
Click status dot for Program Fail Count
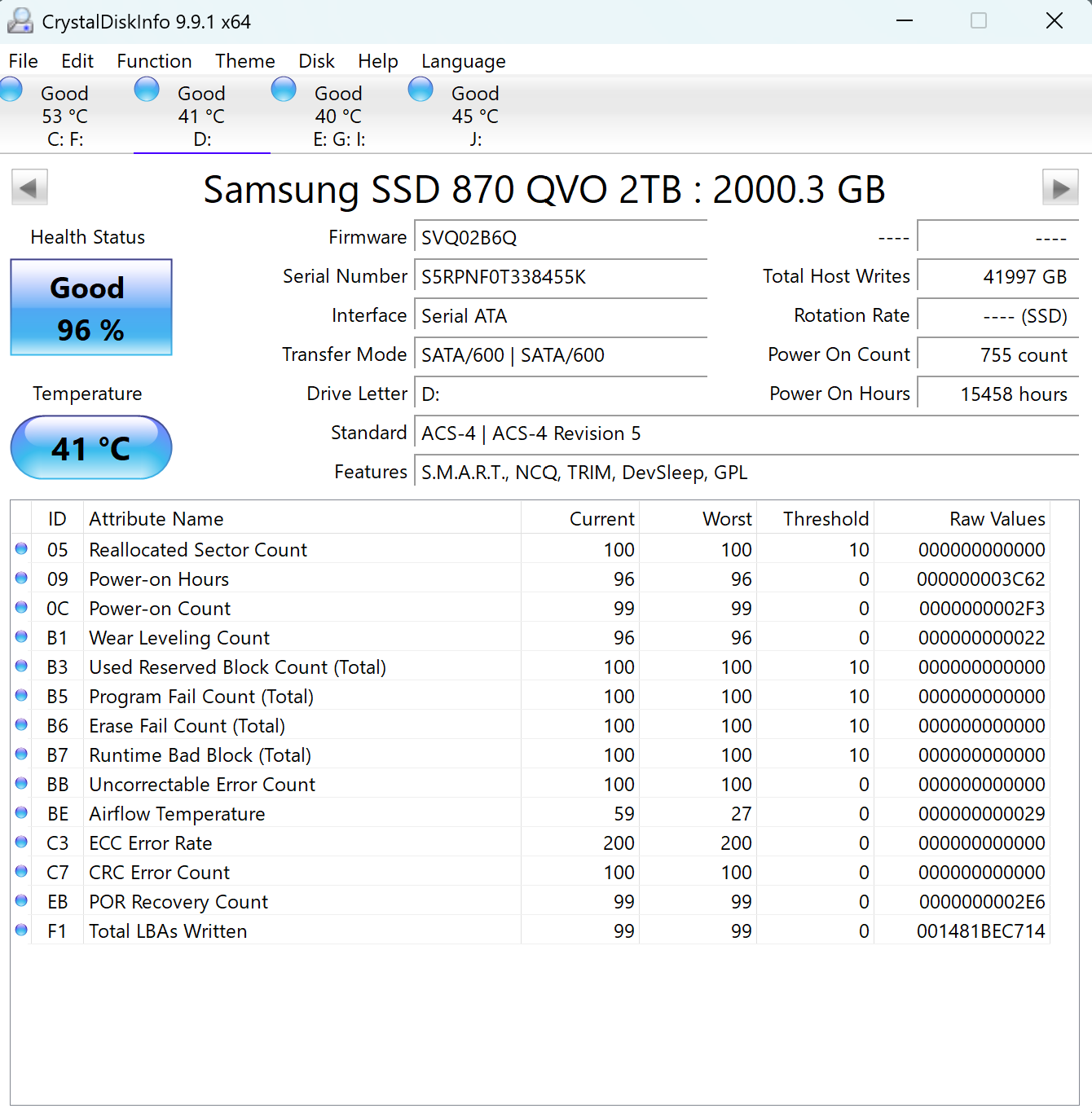[21, 696]
